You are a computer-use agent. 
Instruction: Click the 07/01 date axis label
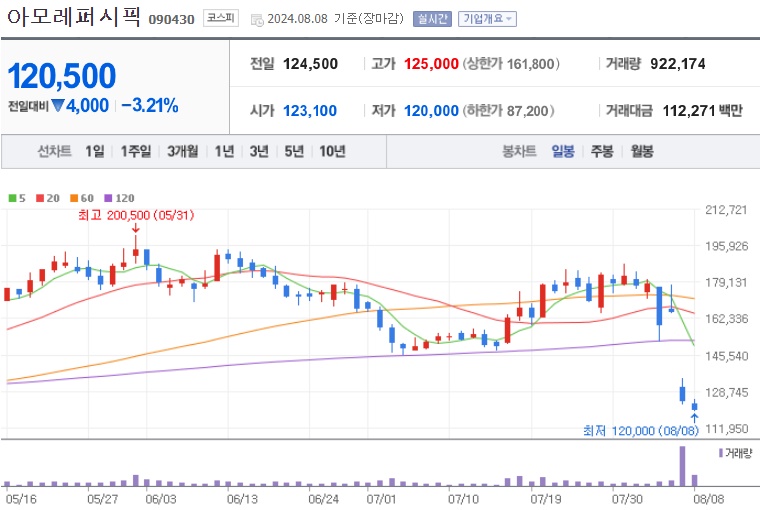(381, 499)
